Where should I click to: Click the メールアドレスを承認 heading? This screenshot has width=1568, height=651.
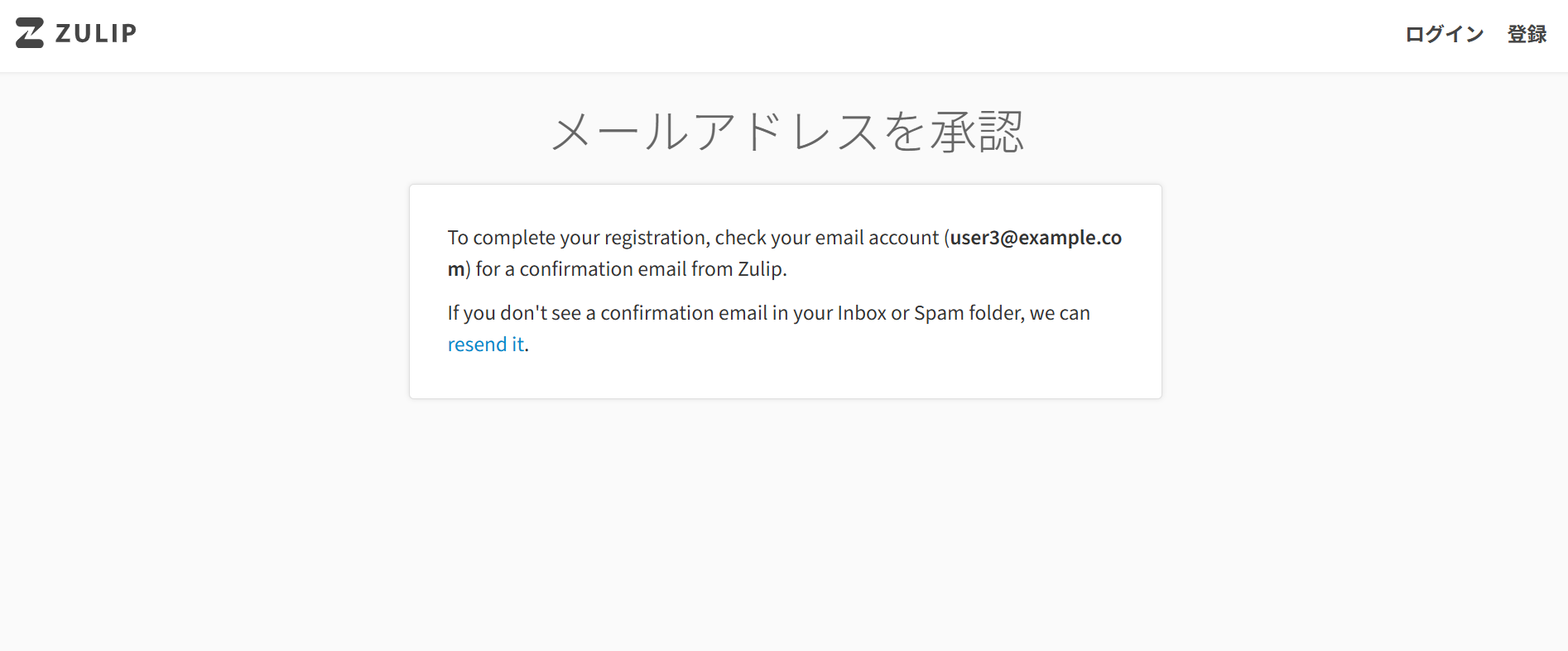coord(786,133)
